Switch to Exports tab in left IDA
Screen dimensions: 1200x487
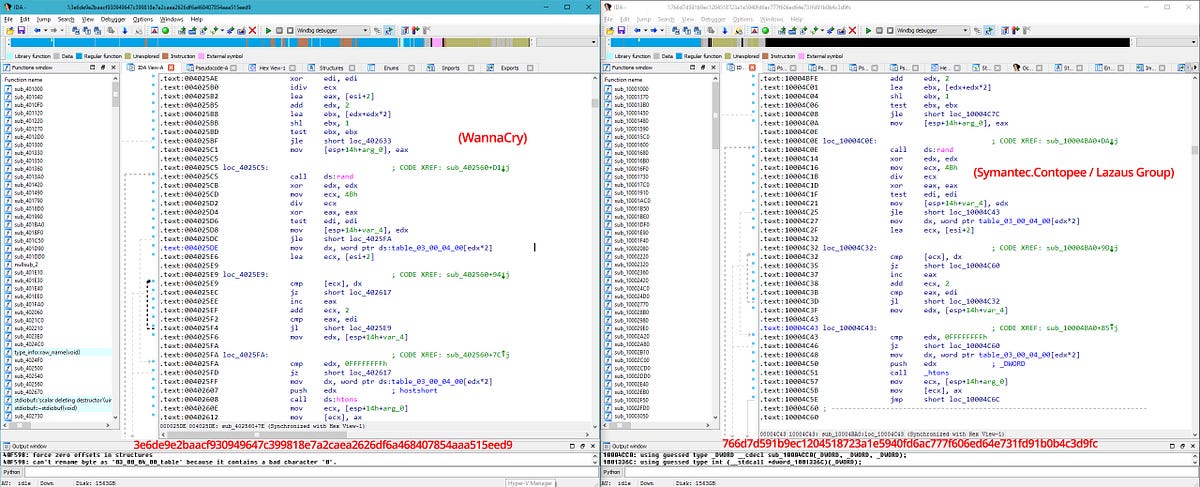510,67
